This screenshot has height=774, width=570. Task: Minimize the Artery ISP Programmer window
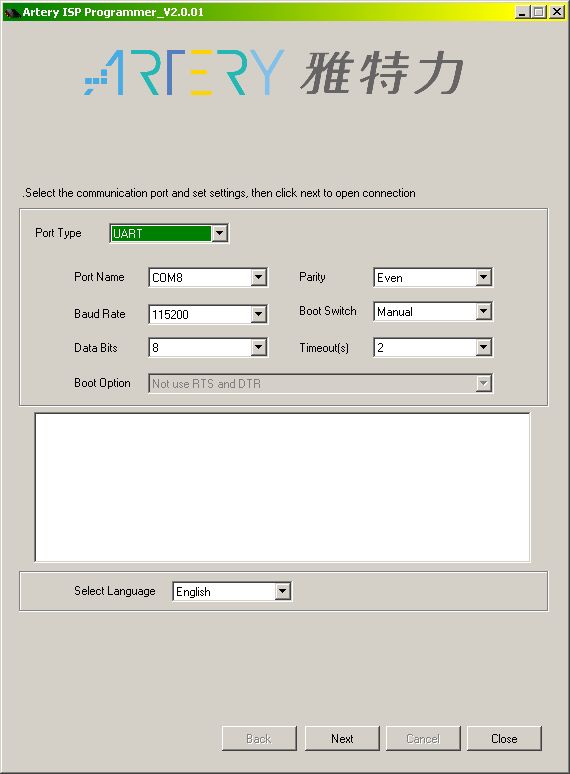[522, 11]
